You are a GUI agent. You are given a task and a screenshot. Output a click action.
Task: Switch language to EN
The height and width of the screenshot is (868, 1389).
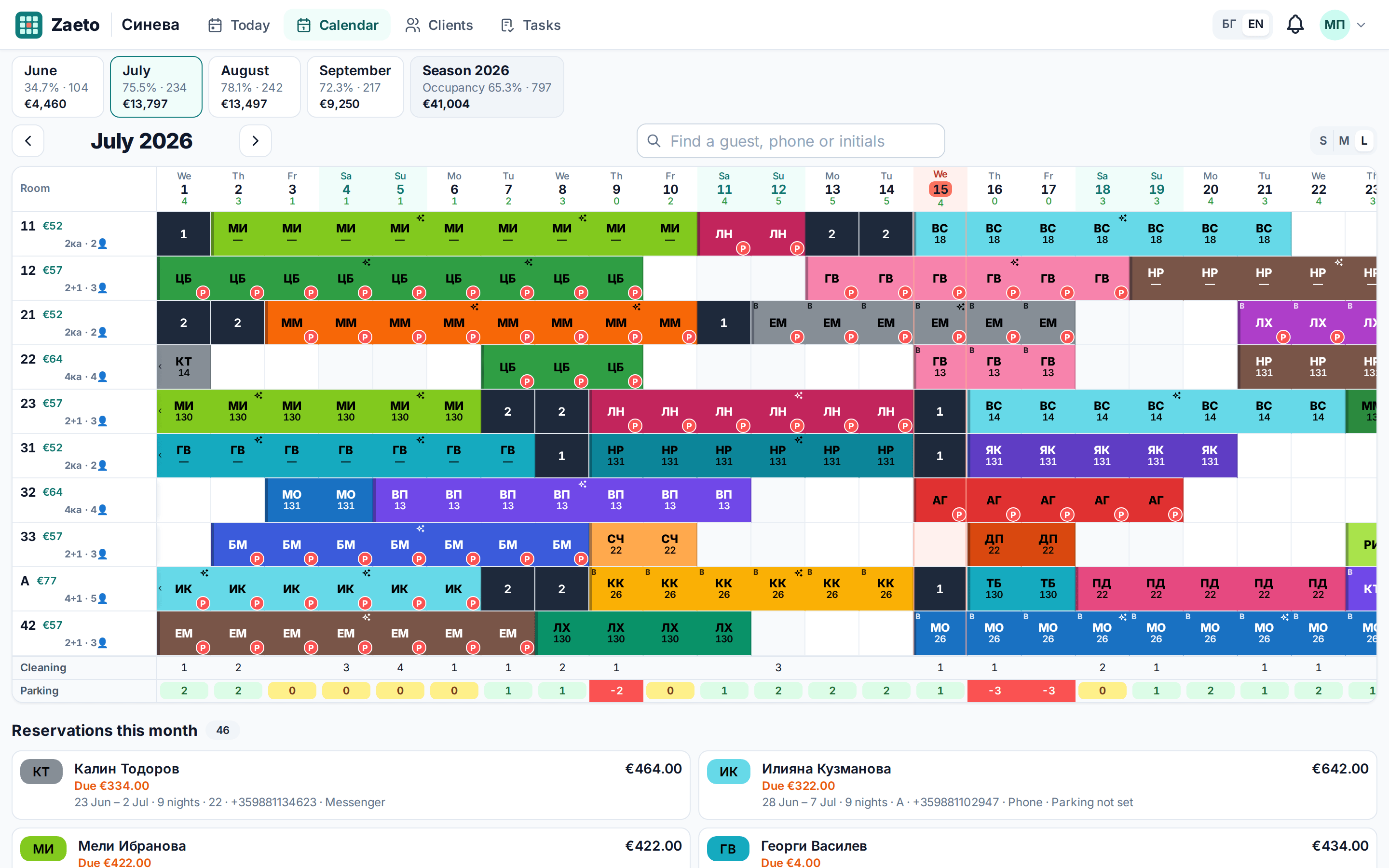point(1255,24)
